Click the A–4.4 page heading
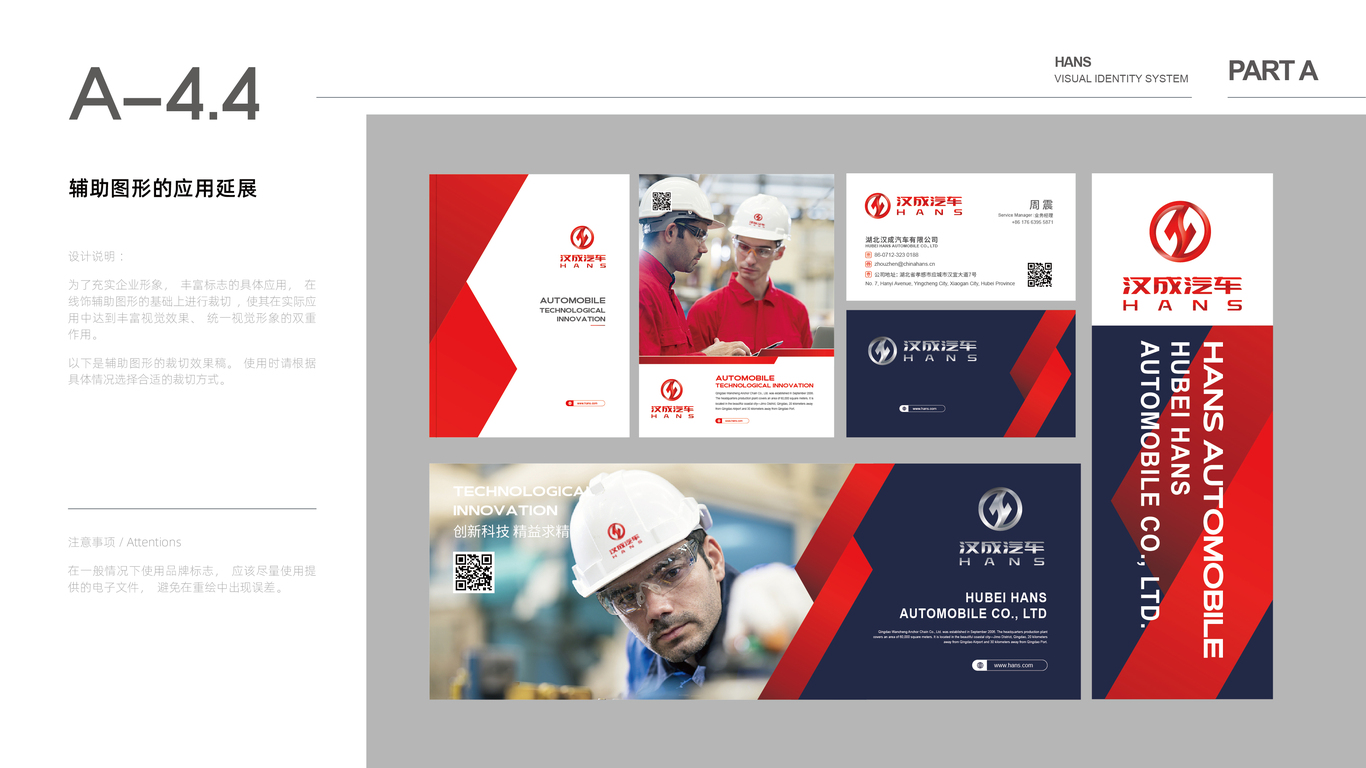 (x=165, y=96)
